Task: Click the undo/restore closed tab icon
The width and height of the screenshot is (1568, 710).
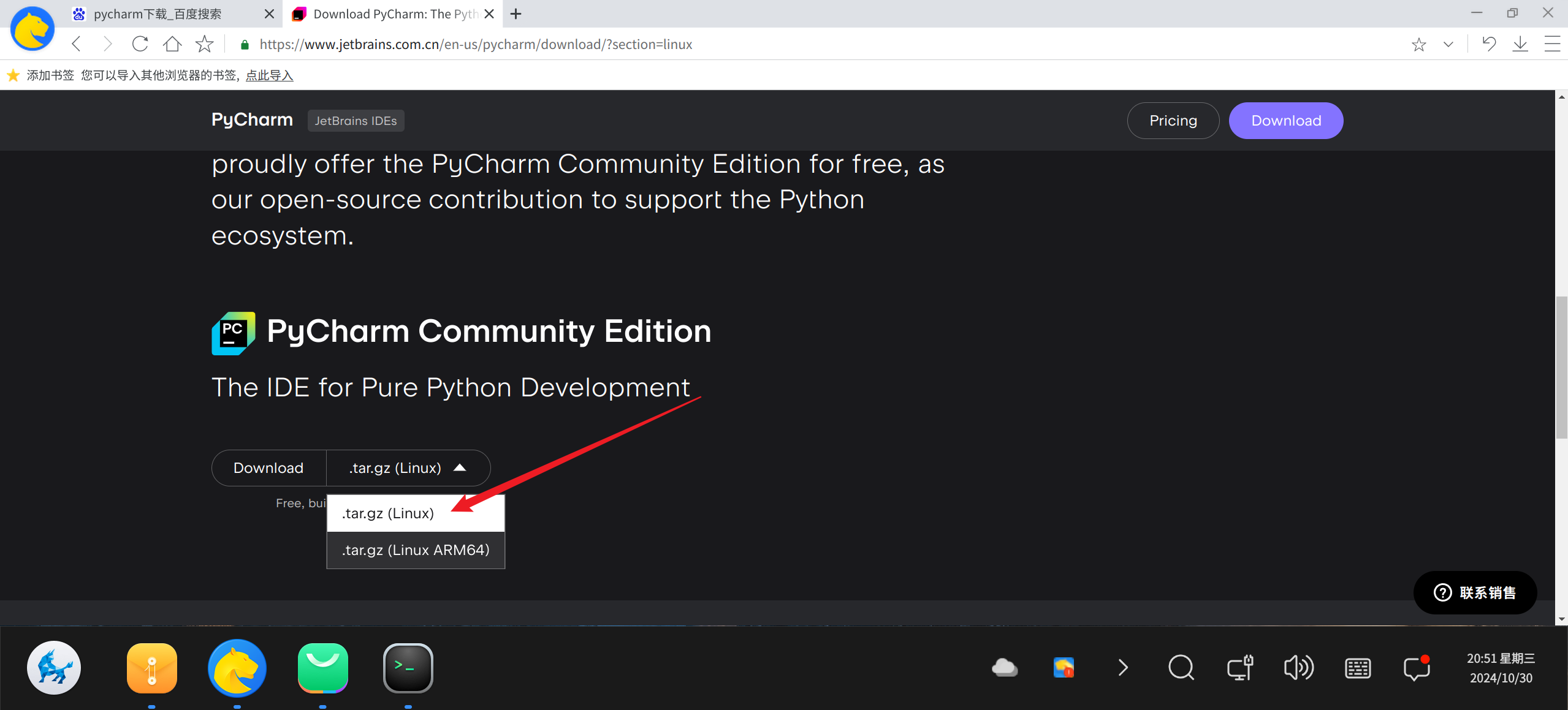Action: pyautogui.click(x=1489, y=44)
